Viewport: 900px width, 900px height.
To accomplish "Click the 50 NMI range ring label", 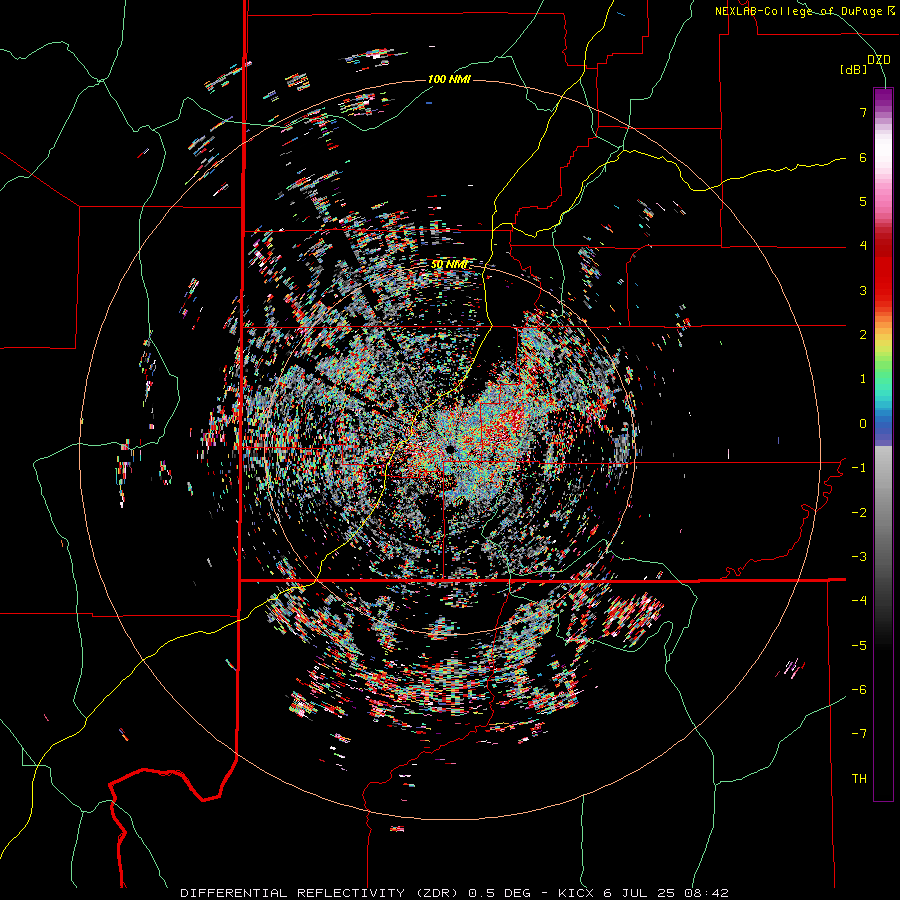I will coord(449,264).
